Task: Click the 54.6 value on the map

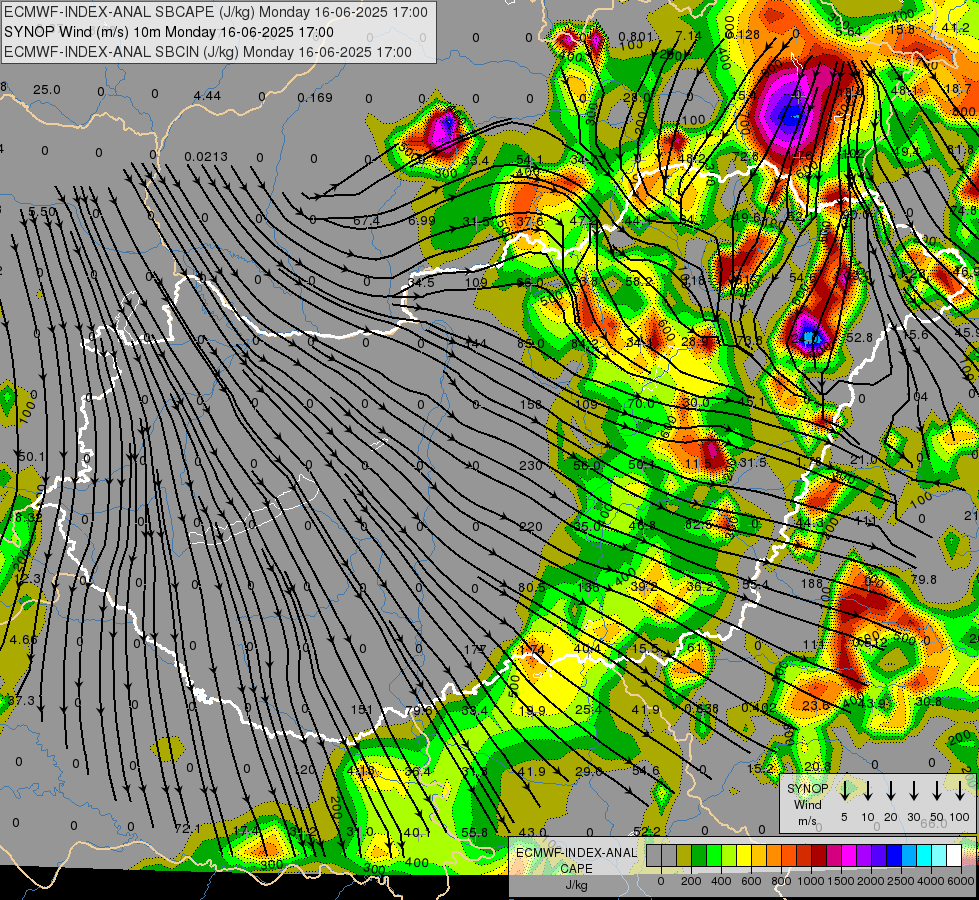Action: 645,771
